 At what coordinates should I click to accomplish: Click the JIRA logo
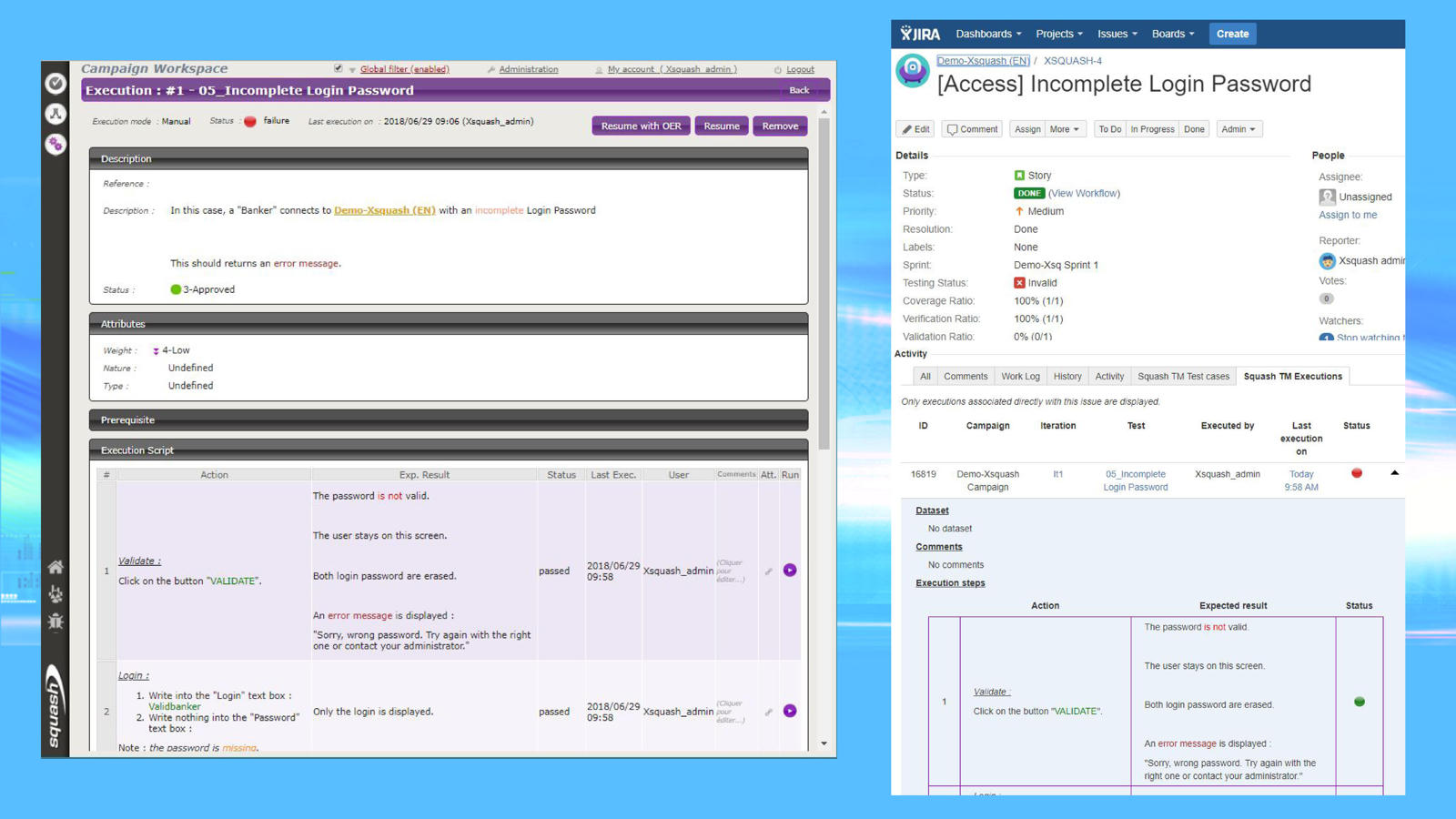point(920,34)
